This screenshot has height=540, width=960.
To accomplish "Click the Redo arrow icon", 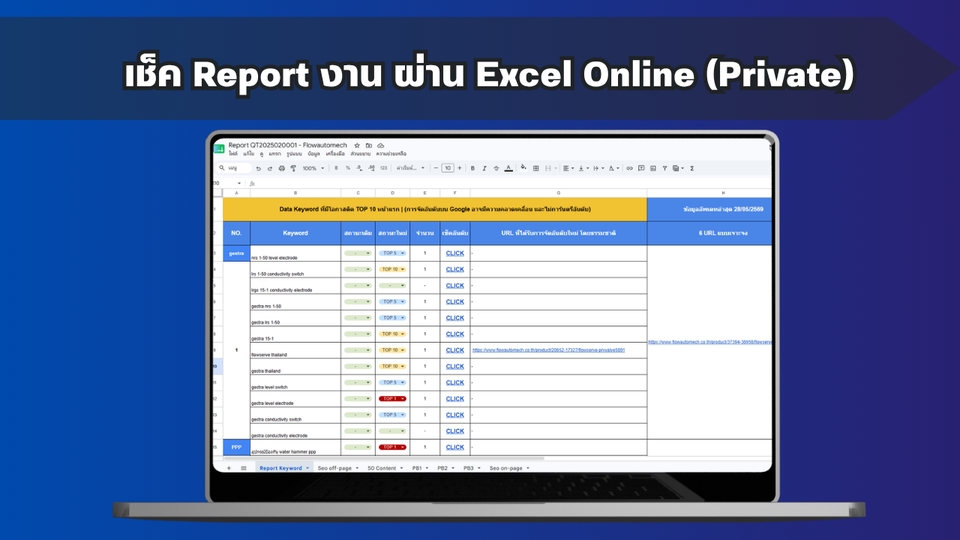I will pos(269,168).
